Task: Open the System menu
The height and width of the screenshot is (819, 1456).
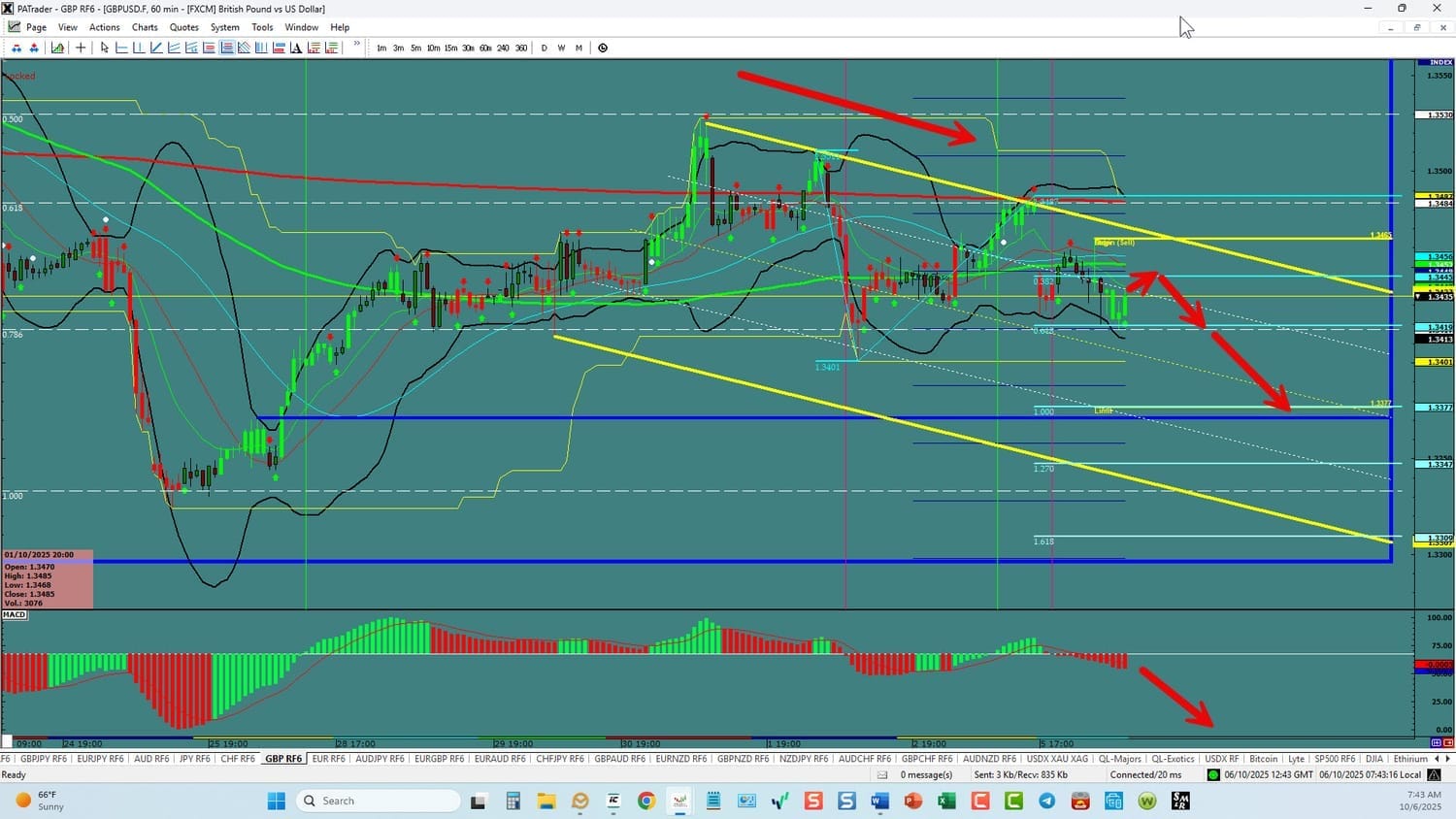Action: pos(225,27)
